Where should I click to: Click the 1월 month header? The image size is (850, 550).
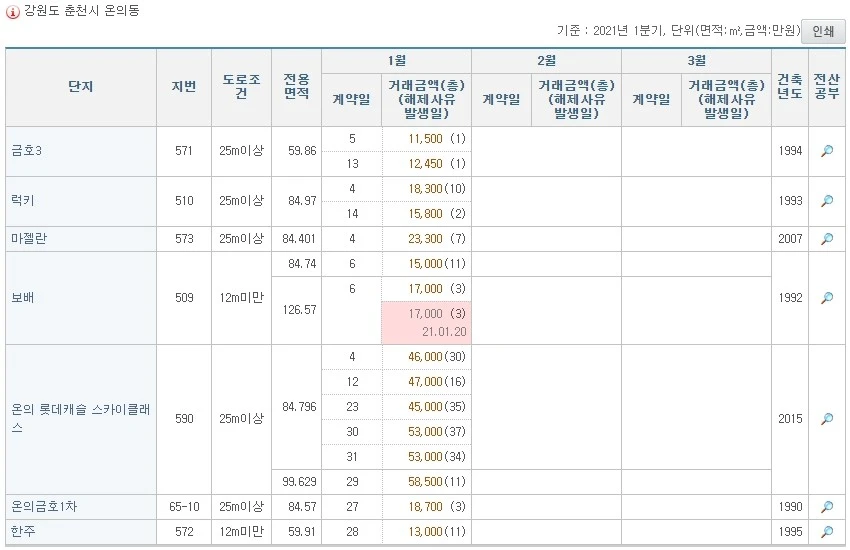[397, 61]
